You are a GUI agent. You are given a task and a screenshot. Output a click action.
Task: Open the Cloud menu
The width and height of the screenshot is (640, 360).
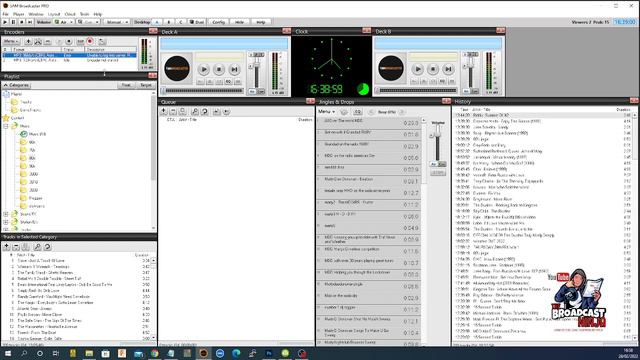coord(70,14)
